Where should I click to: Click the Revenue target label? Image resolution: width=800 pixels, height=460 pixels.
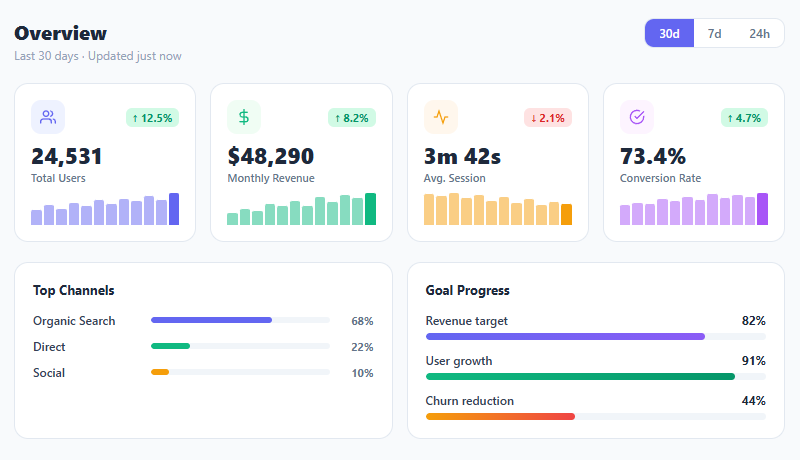[466, 321]
